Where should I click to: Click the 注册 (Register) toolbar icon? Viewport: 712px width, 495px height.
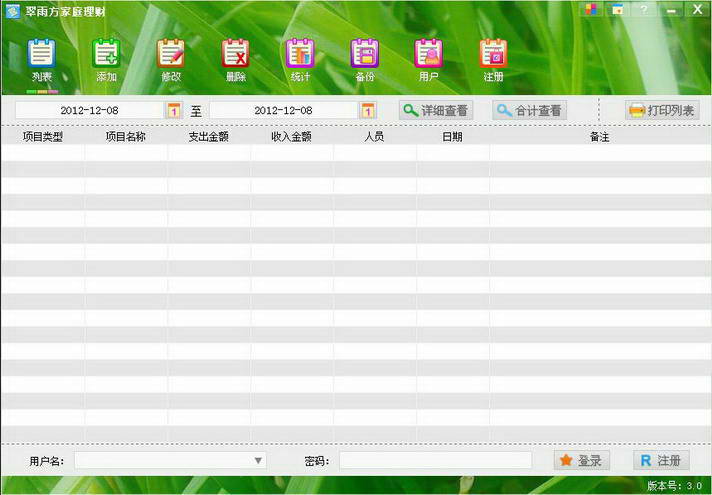[493, 59]
